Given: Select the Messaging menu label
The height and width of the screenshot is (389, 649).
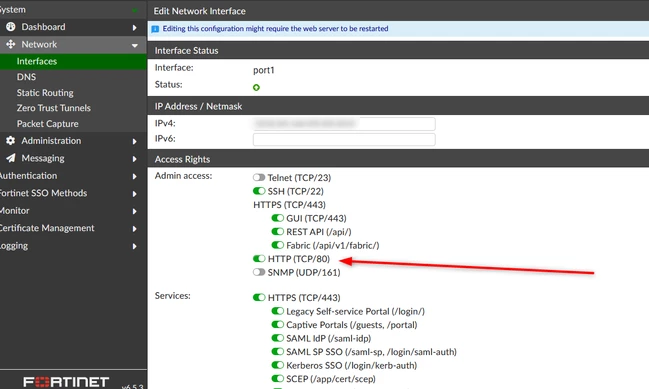Looking at the screenshot, I should (x=43, y=158).
